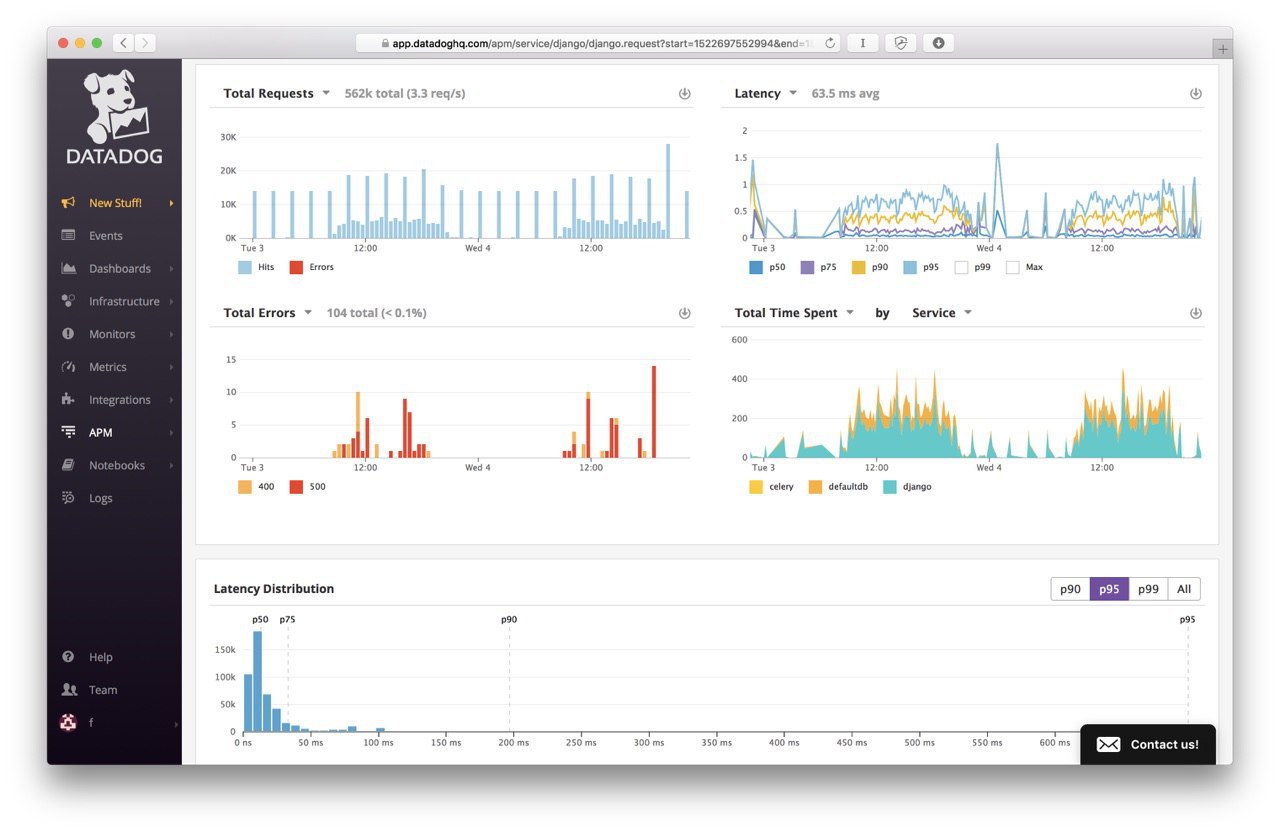Toggle the p75 latency legend box
Screen dimensions: 1280x832
click(808, 267)
